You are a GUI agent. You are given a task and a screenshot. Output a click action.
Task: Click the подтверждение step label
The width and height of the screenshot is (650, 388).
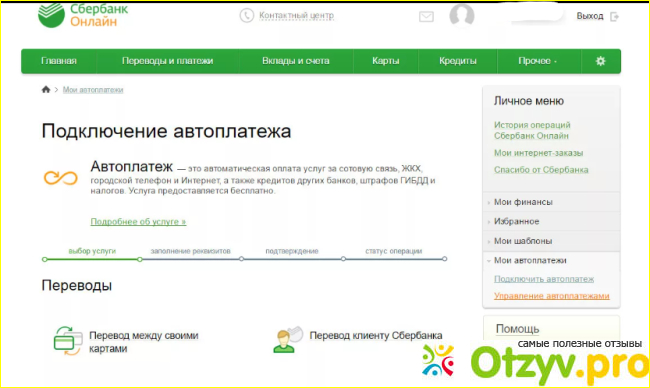click(292, 251)
